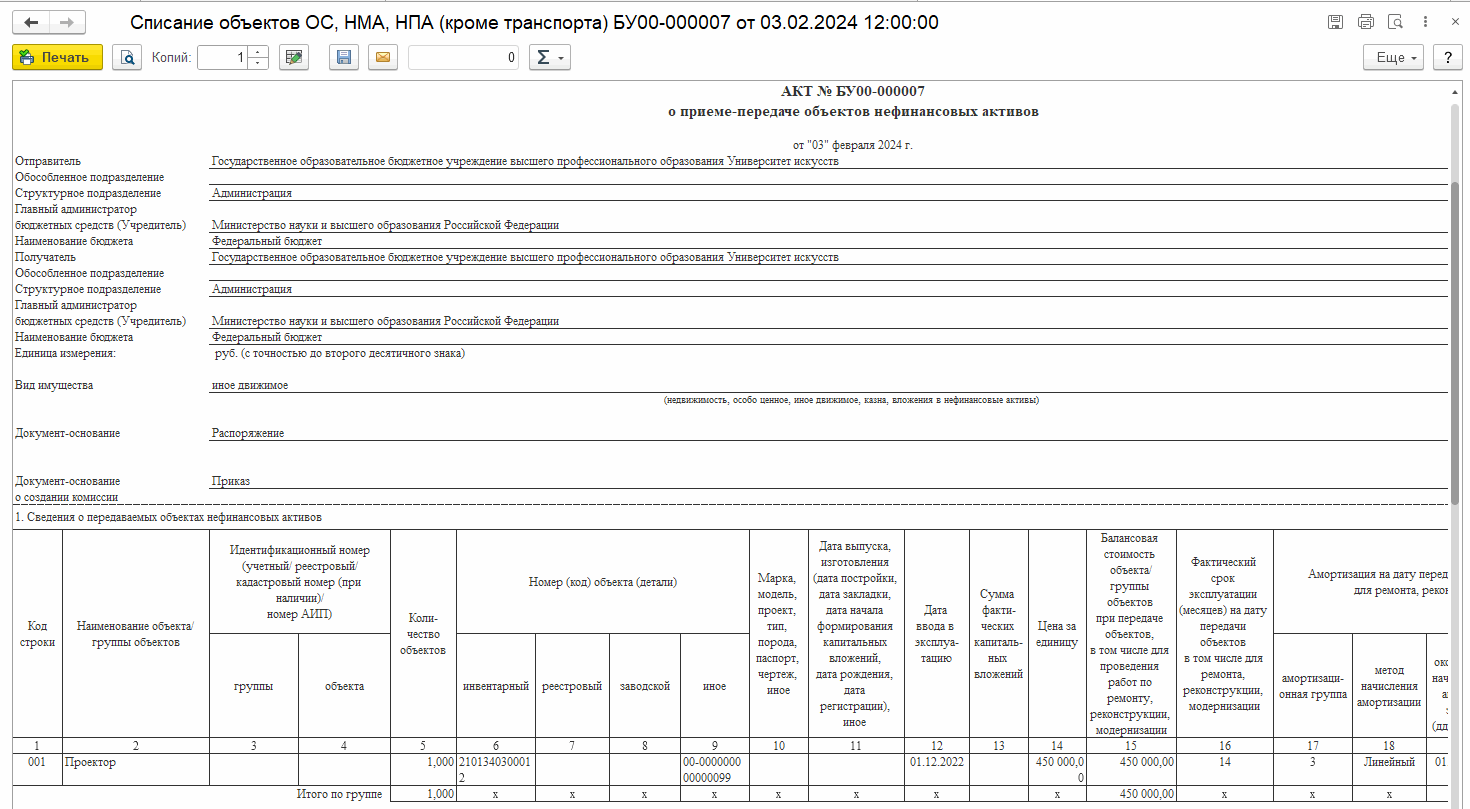
Task: Close the document with the X button
Action: point(1453,22)
